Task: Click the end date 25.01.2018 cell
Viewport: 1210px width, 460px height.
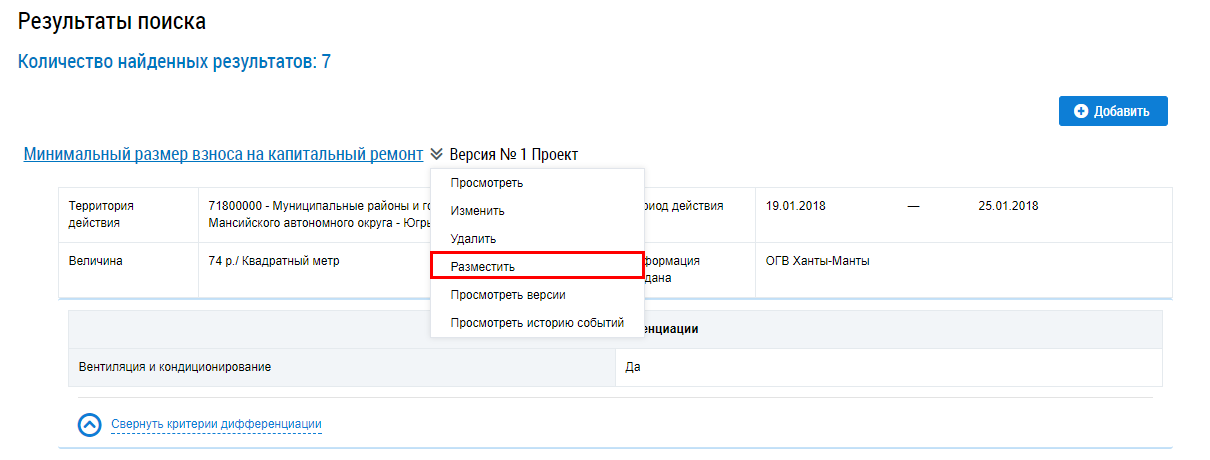Action: (1008, 206)
